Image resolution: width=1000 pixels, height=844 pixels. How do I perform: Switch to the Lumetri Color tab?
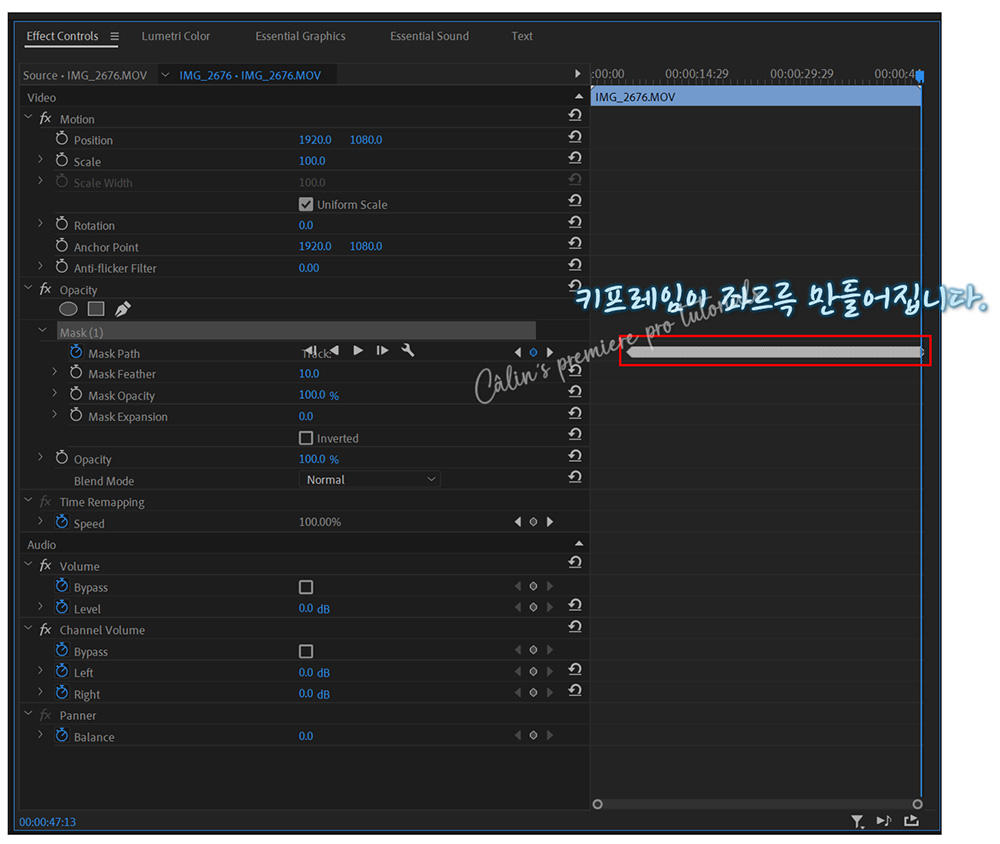tap(175, 36)
